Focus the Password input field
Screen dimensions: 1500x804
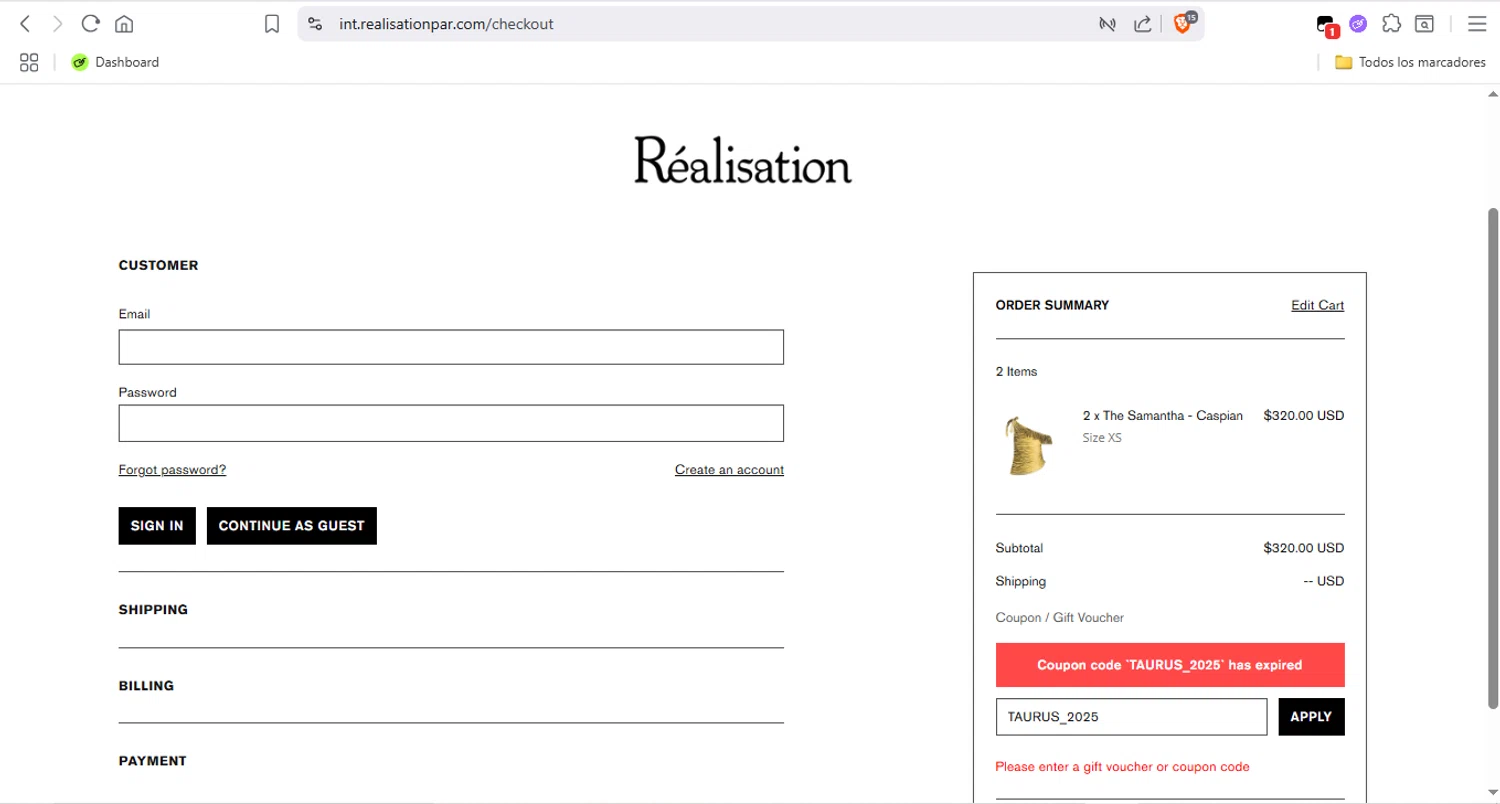[451, 423]
